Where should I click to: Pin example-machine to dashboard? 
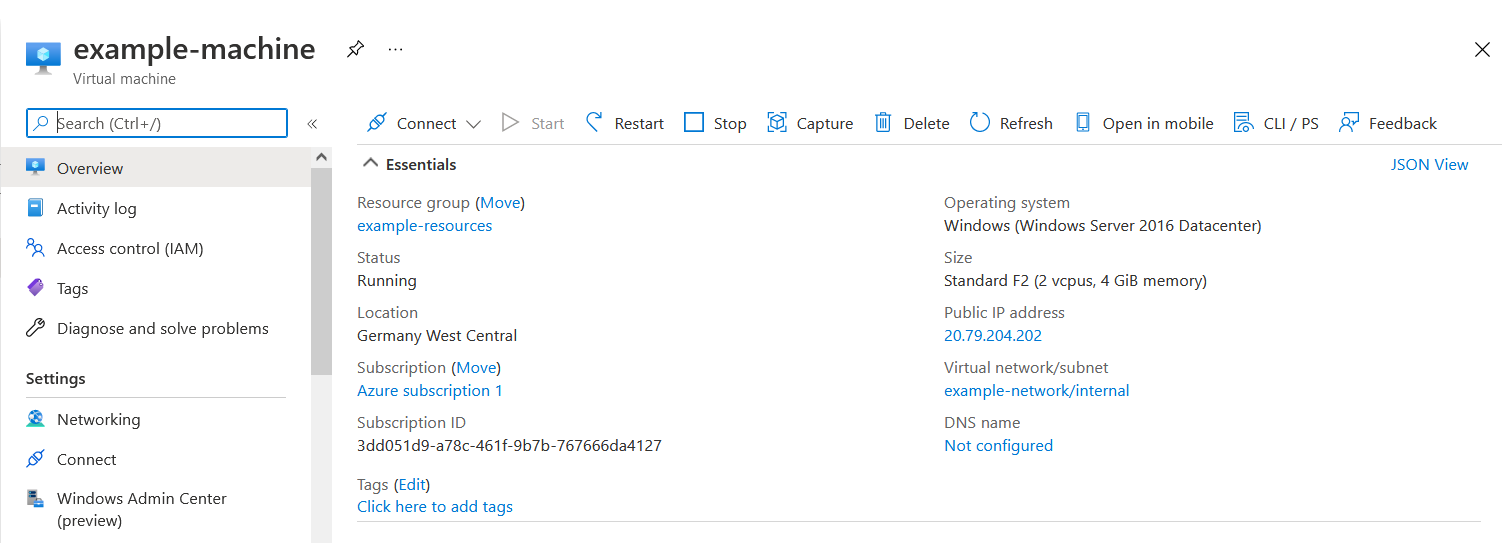(x=355, y=49)
